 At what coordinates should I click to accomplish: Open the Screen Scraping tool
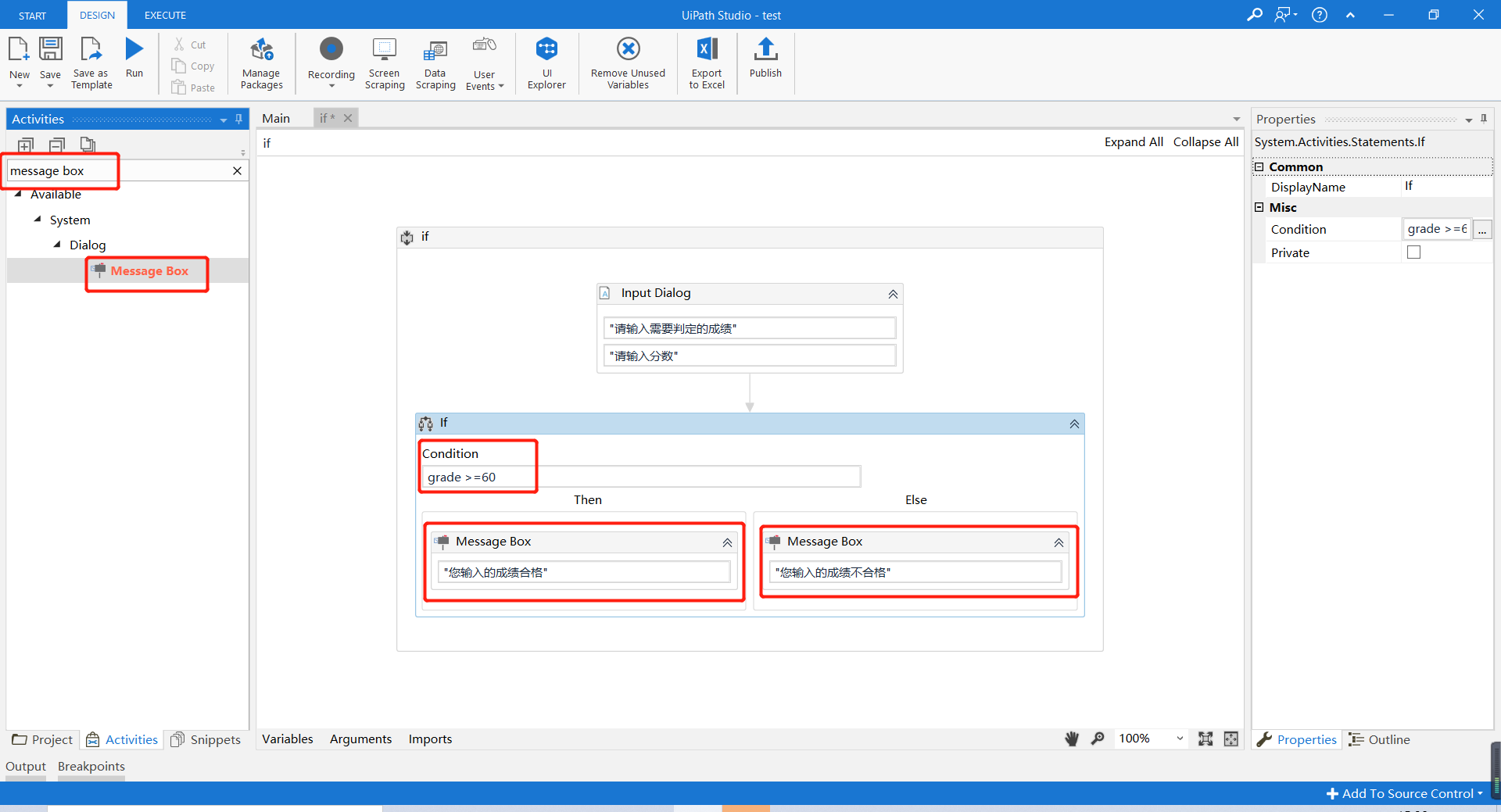click(384, 63)
